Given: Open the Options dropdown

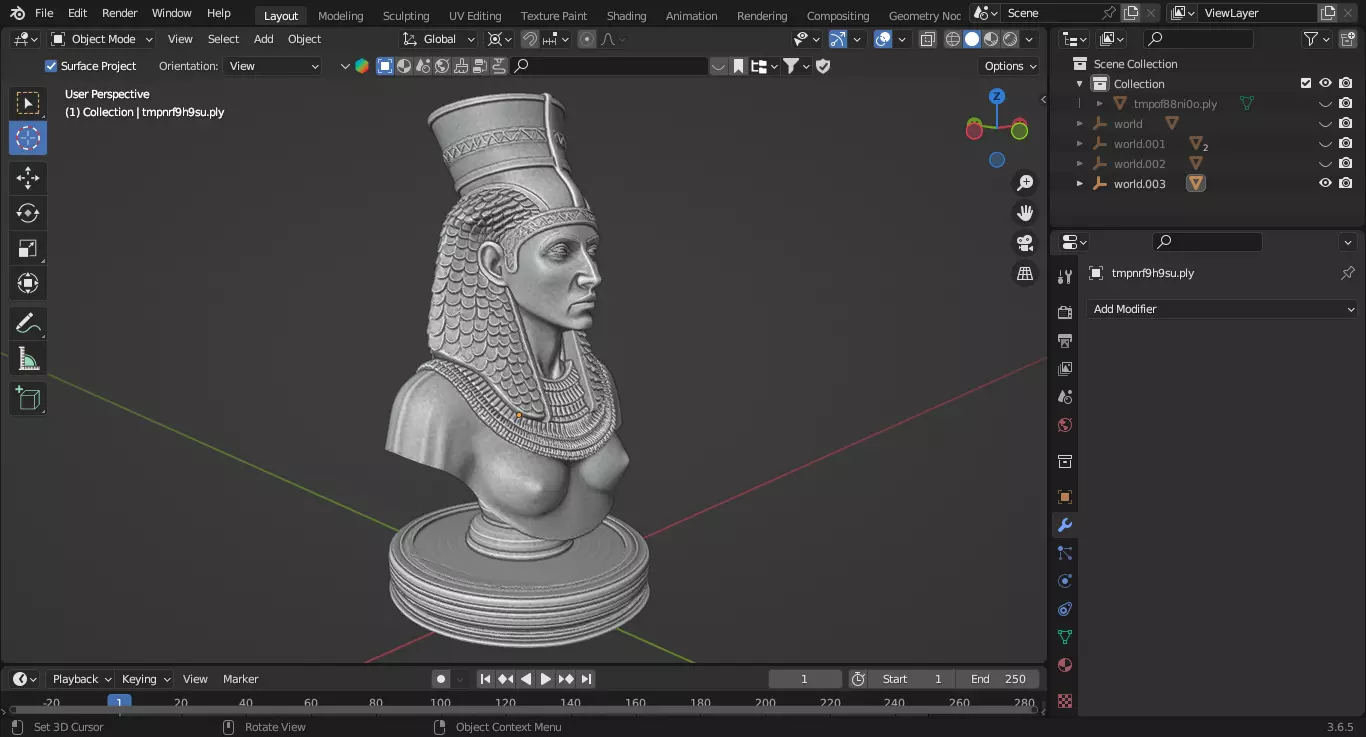Looking at the screenshot, I should [1010, 66].
